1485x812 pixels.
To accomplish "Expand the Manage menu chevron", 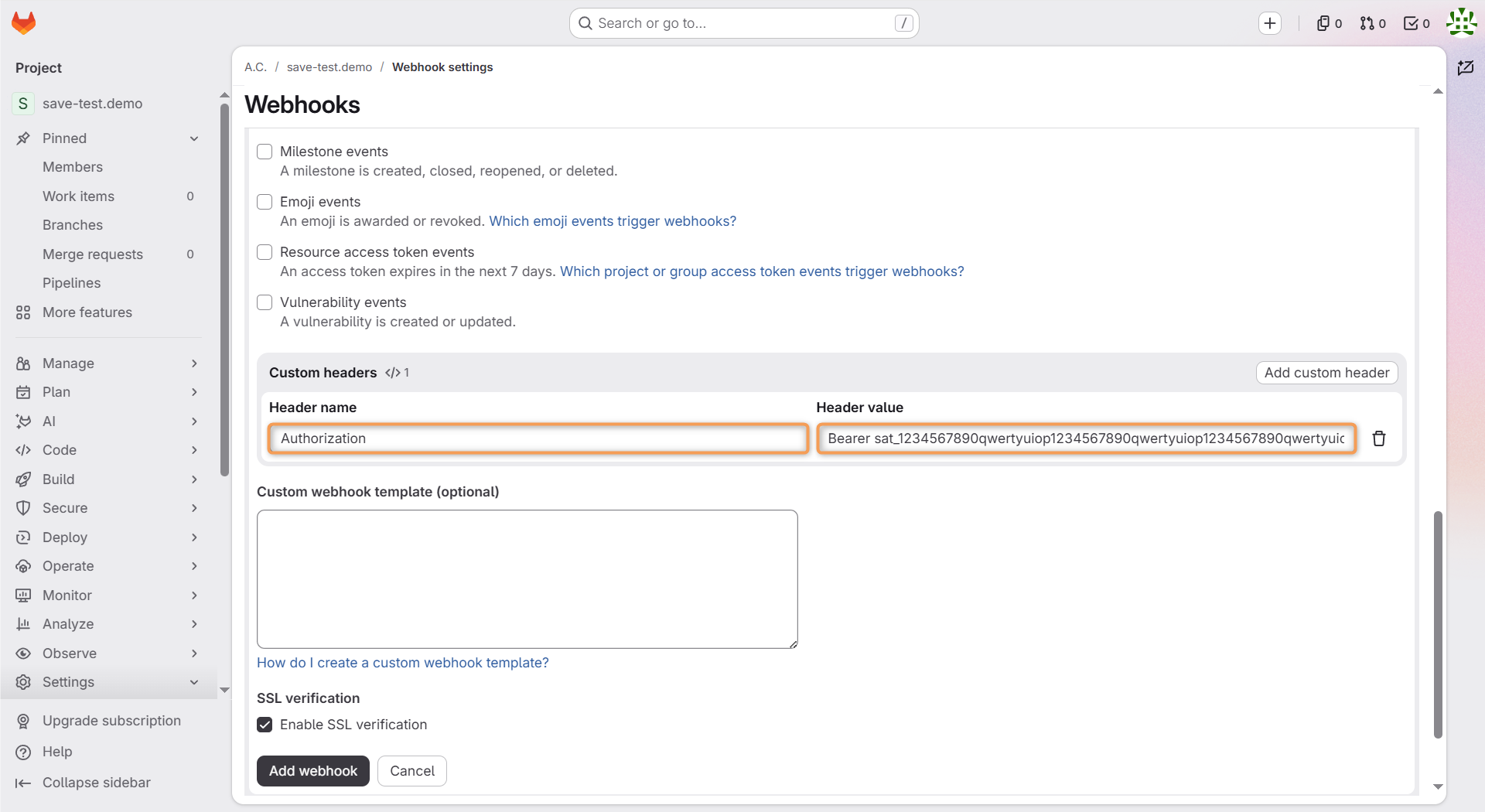I will [x=194, y=363].
